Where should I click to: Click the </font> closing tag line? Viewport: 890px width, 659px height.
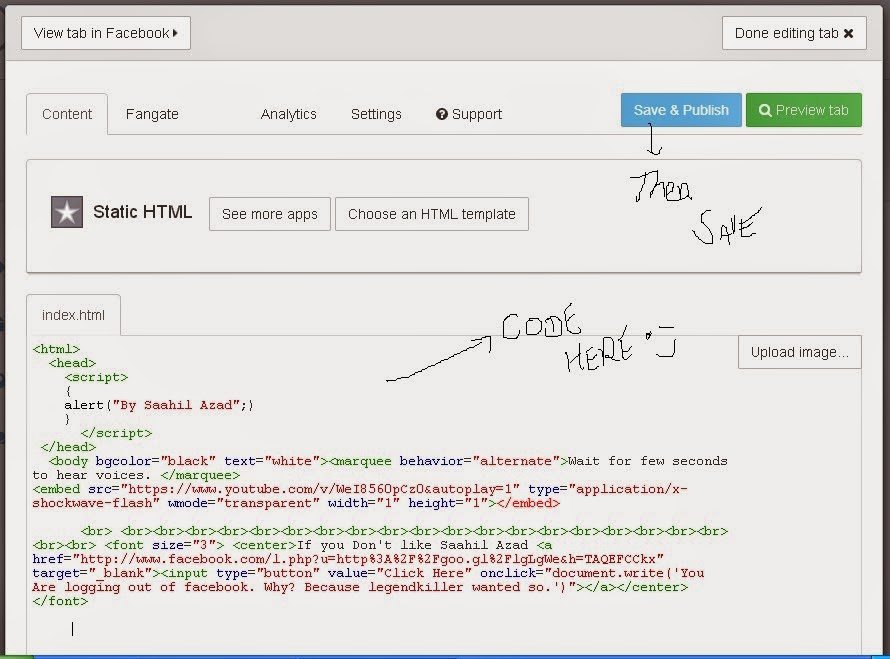pyautogui.click(x=60, y=601)
